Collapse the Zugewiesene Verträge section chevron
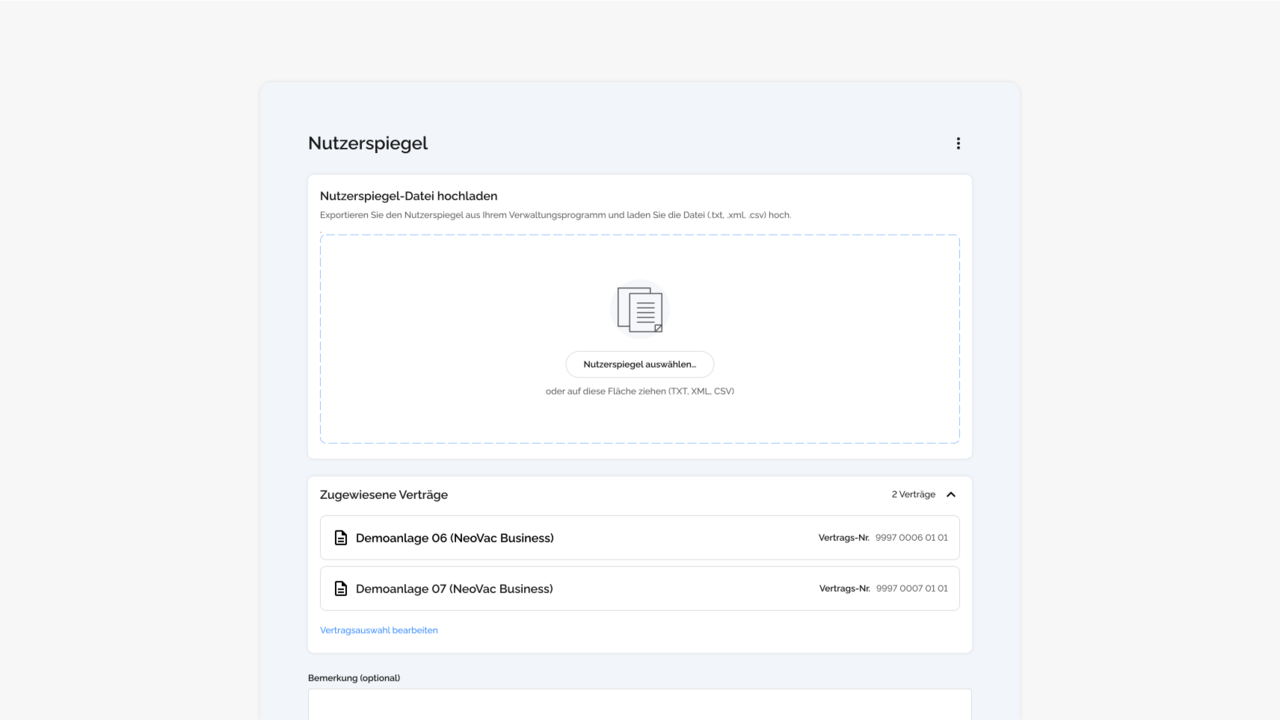 (x=951, y=494)
